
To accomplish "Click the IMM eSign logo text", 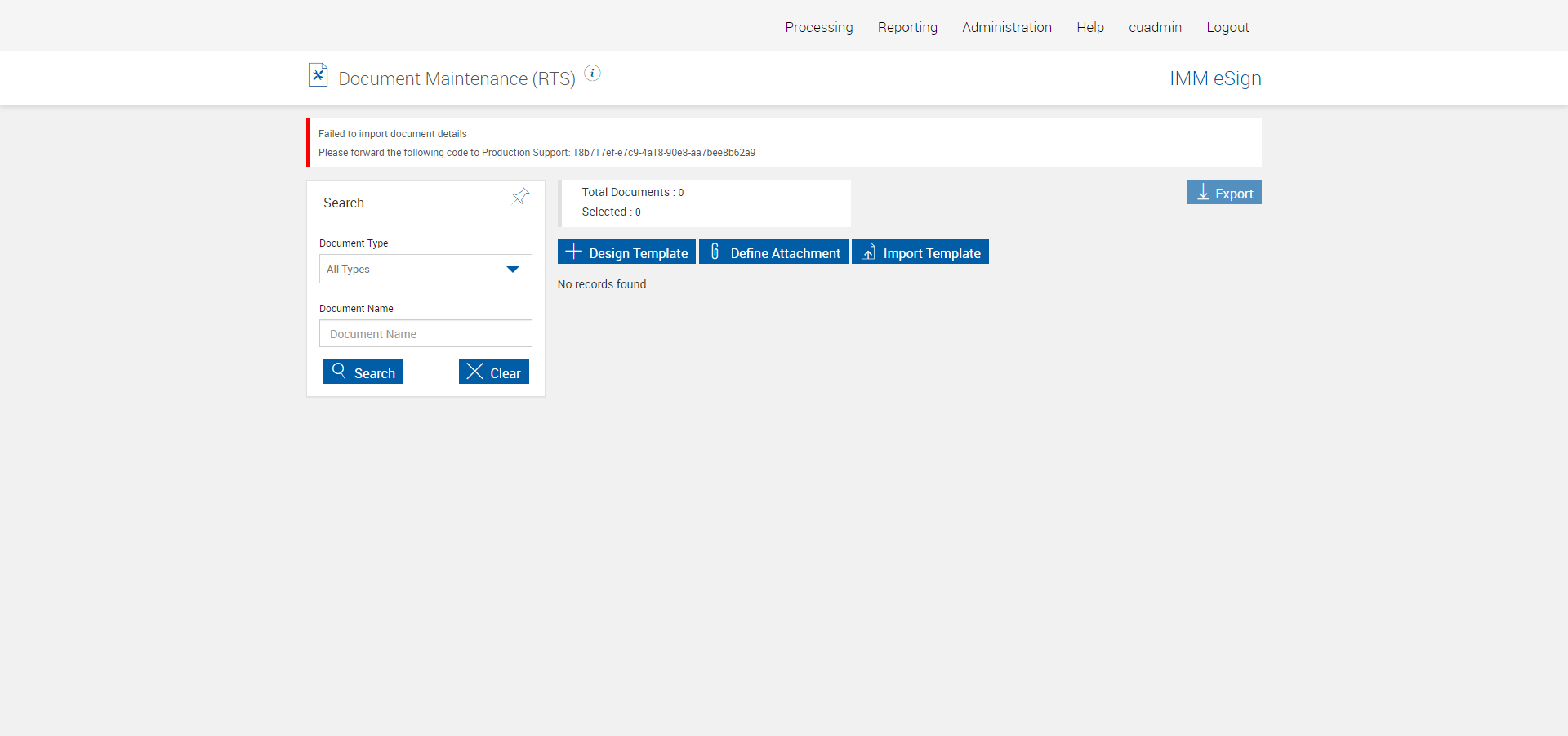I will click(x=1215, y=78).
